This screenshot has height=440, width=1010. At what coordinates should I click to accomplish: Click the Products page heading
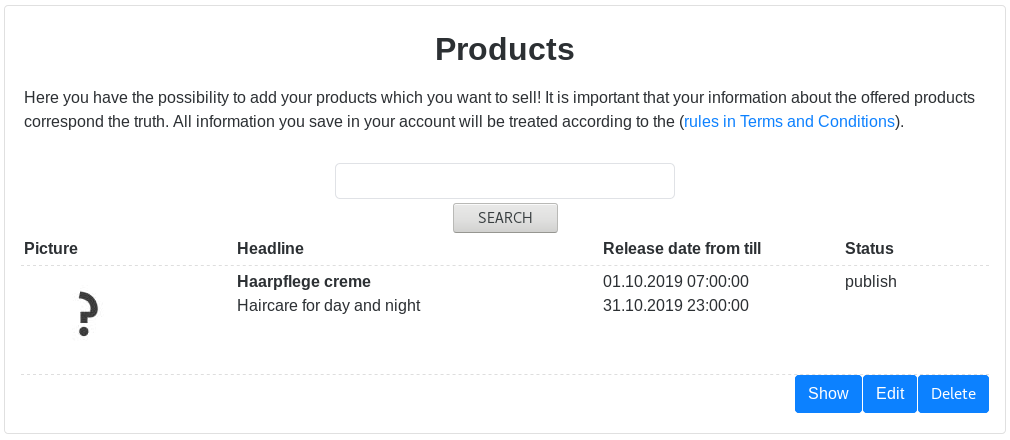505,49
